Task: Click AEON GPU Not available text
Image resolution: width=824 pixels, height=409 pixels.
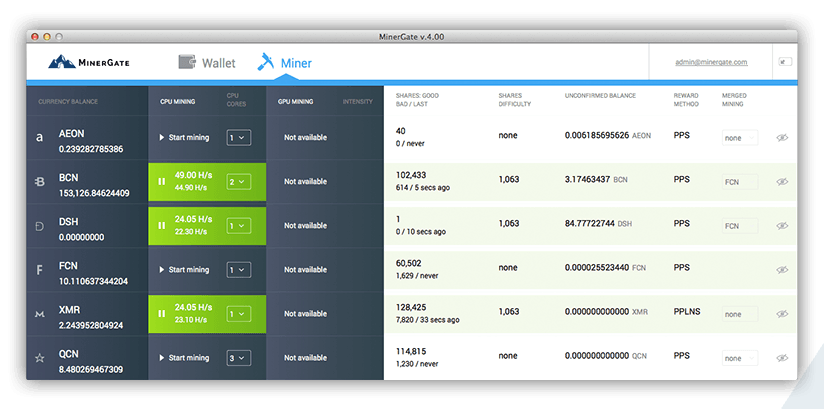Action: click(x=305, y=137)
